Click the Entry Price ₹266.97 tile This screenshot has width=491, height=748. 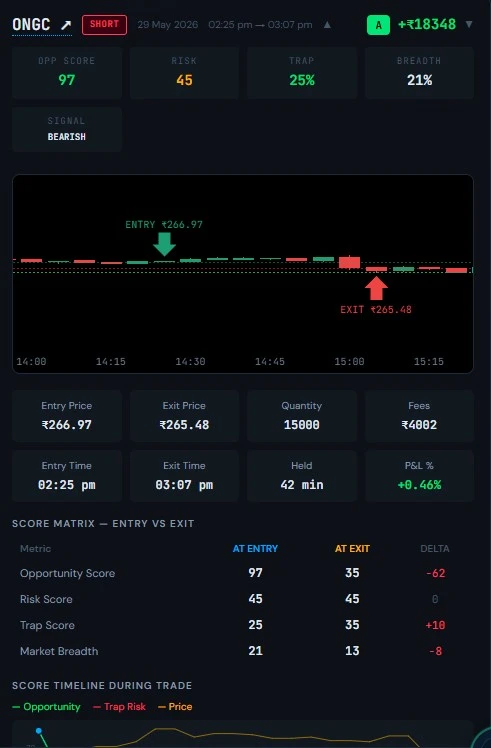(67, 416)
